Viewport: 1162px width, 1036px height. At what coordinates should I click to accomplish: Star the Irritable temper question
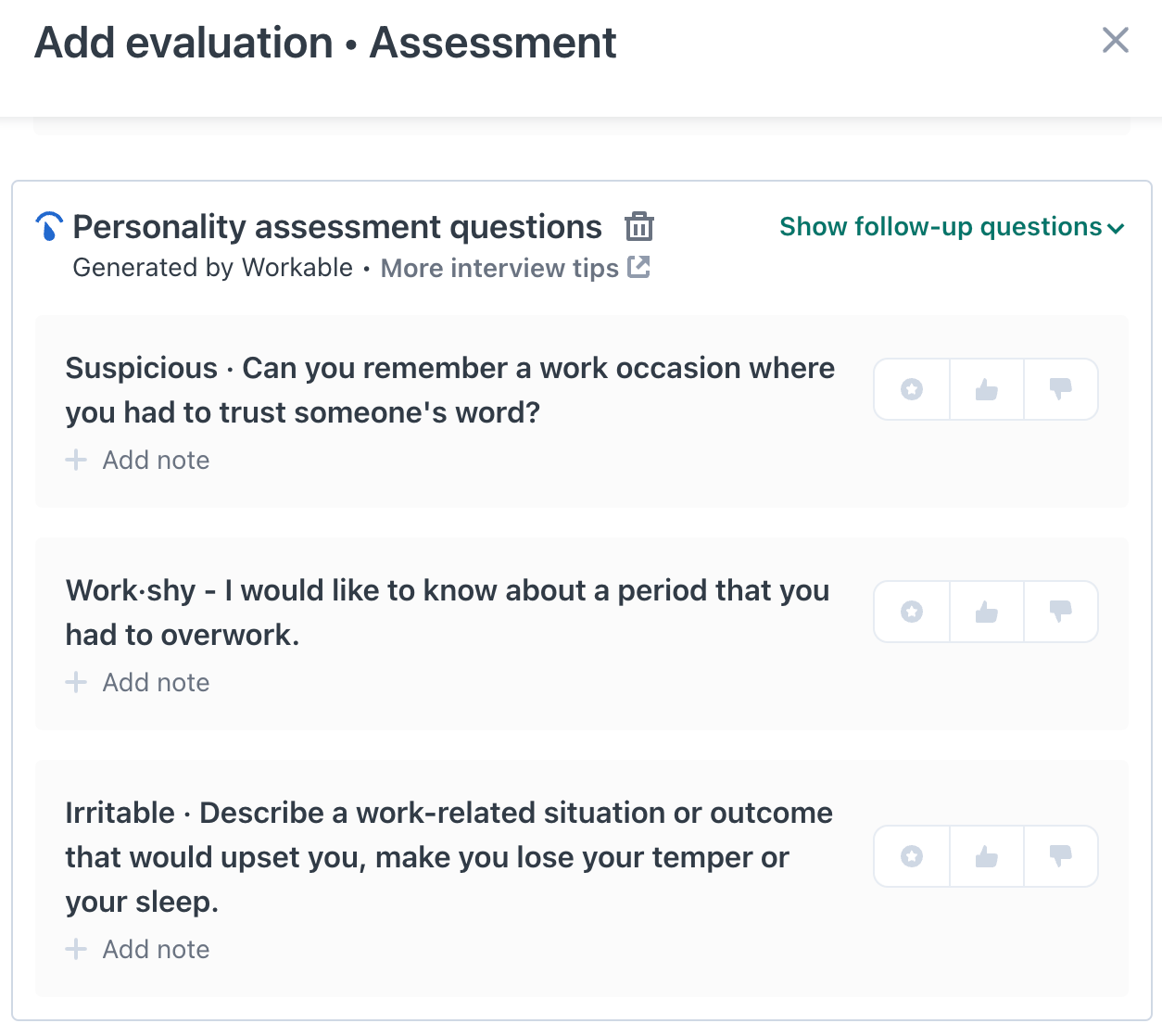(x=912, y=856)
